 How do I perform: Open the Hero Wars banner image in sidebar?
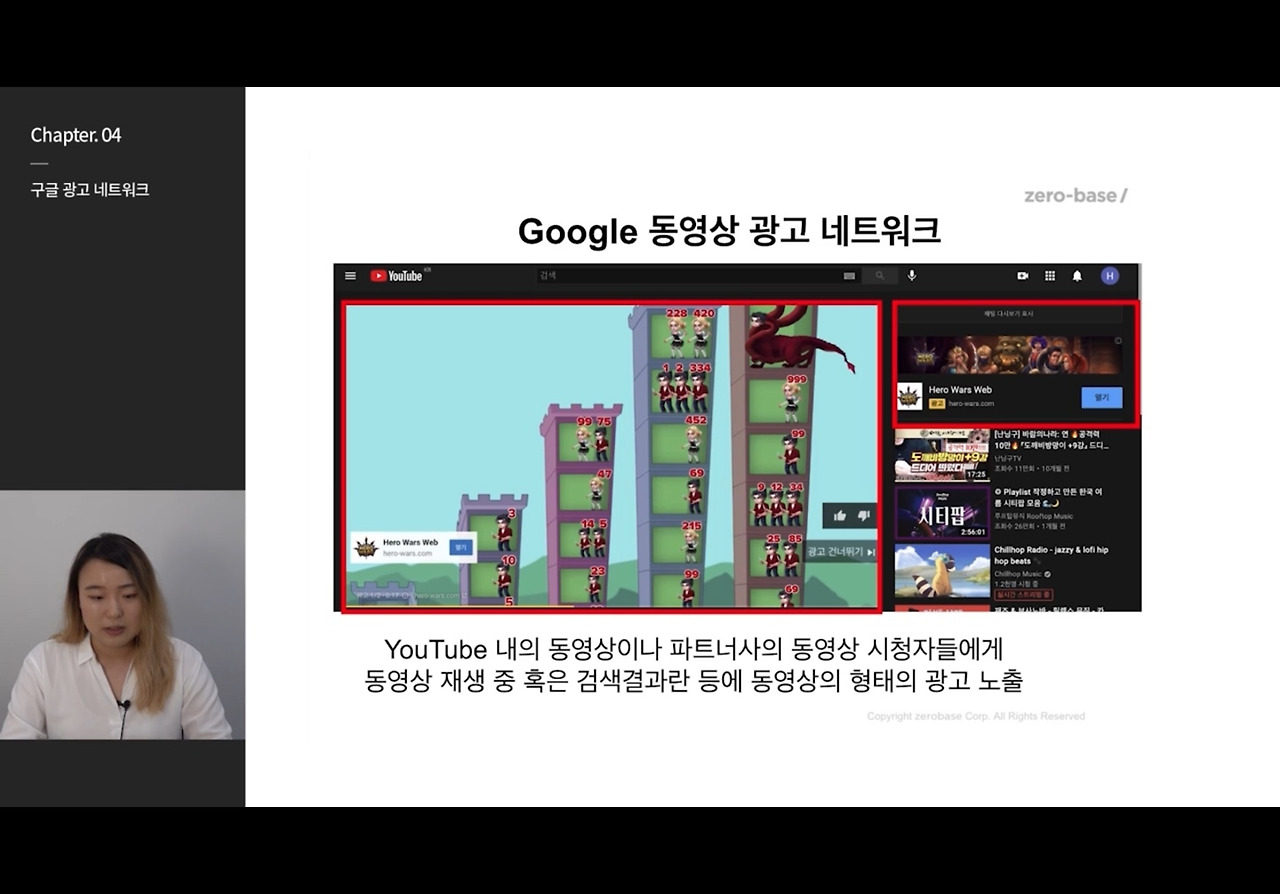pyautogui.click(x=1009, y=355)
